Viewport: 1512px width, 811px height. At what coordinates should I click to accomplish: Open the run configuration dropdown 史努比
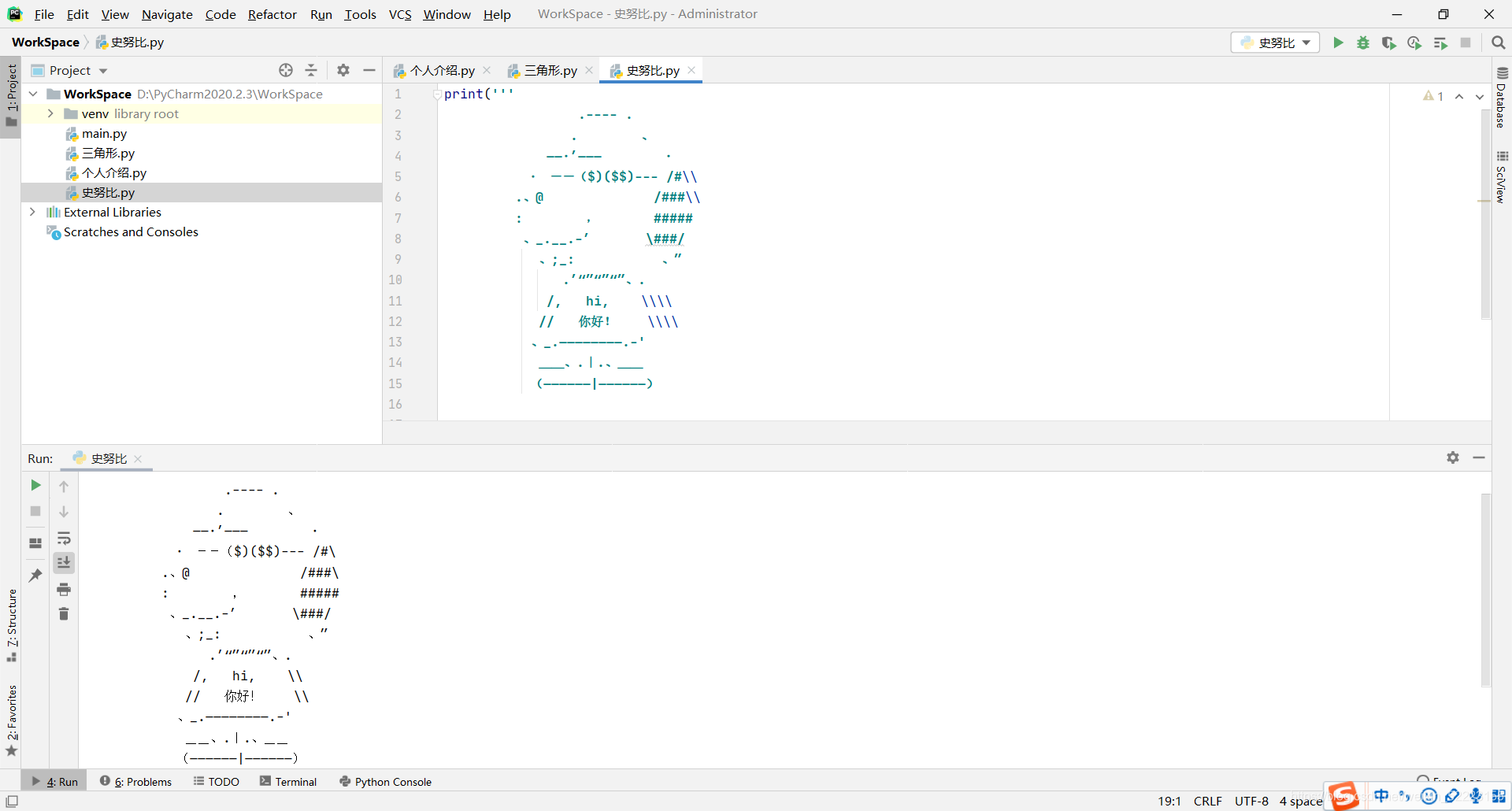tap(1275, 43)
